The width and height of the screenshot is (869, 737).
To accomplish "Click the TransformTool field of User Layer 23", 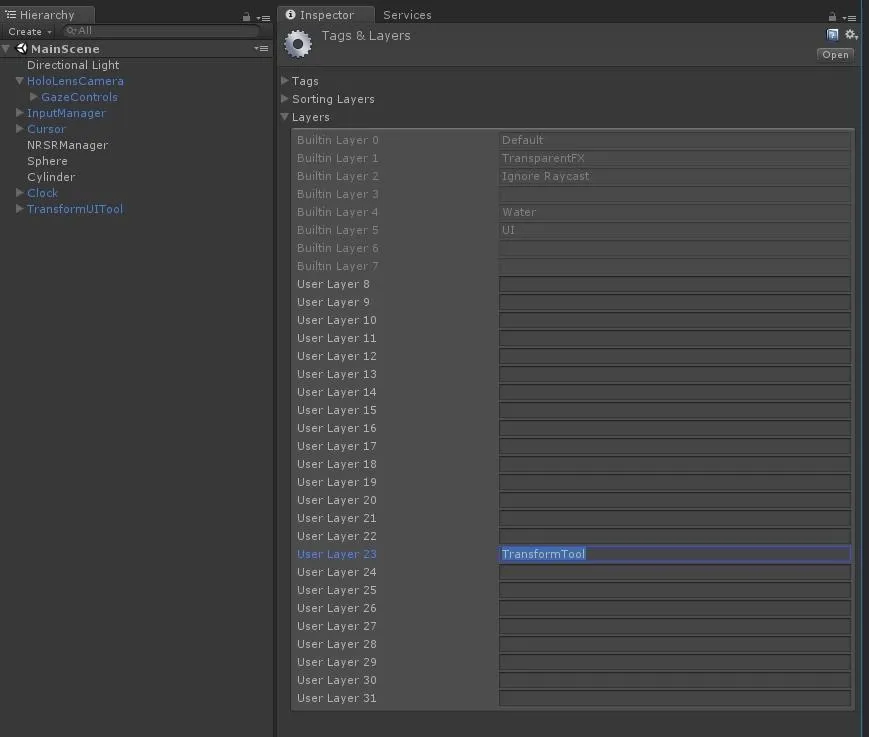I will [674, 554].
